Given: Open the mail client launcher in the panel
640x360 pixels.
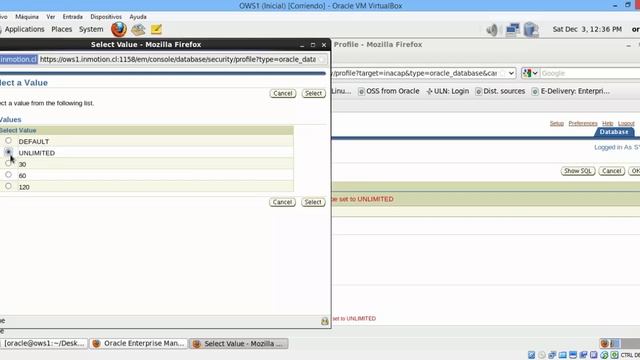Looking at the screenshot, I should point(138,29).
